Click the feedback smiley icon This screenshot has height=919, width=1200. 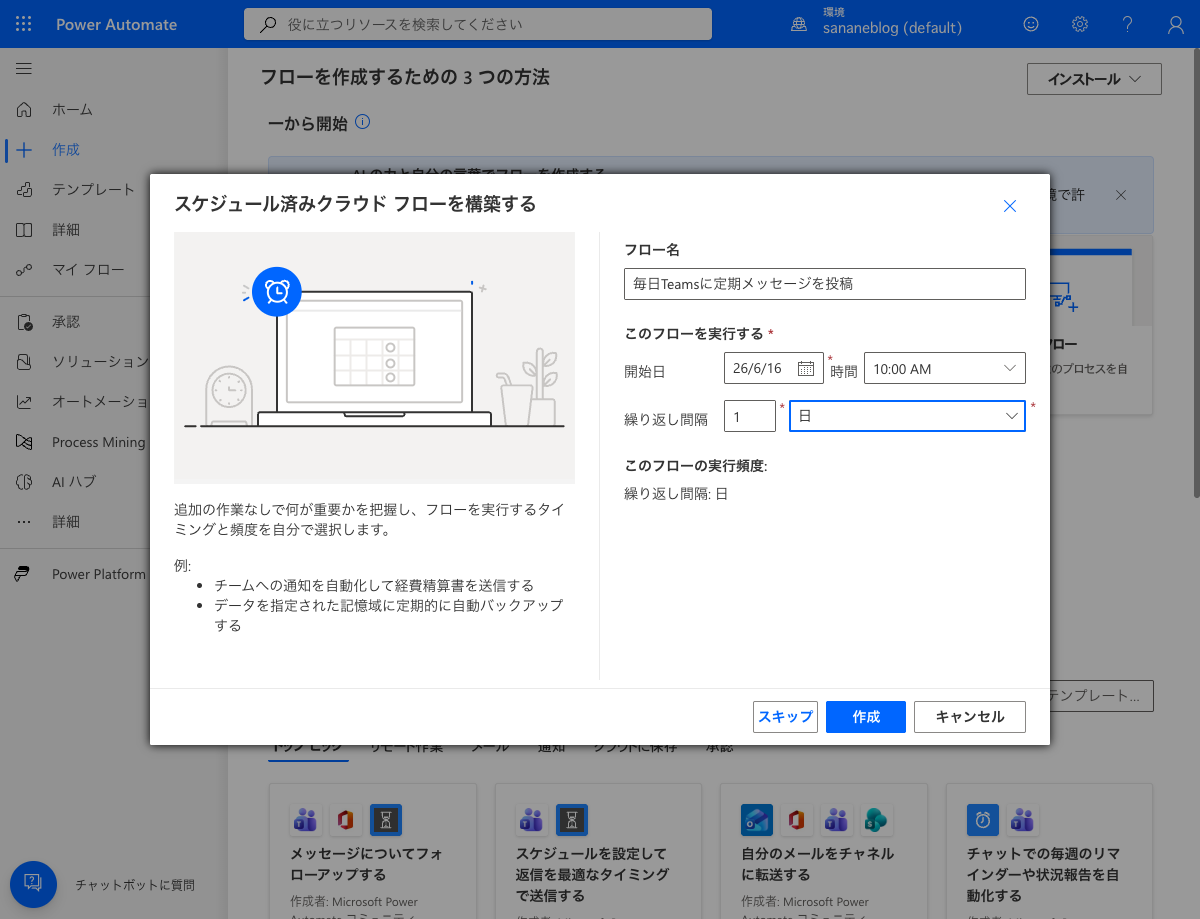coord(1031,24)
